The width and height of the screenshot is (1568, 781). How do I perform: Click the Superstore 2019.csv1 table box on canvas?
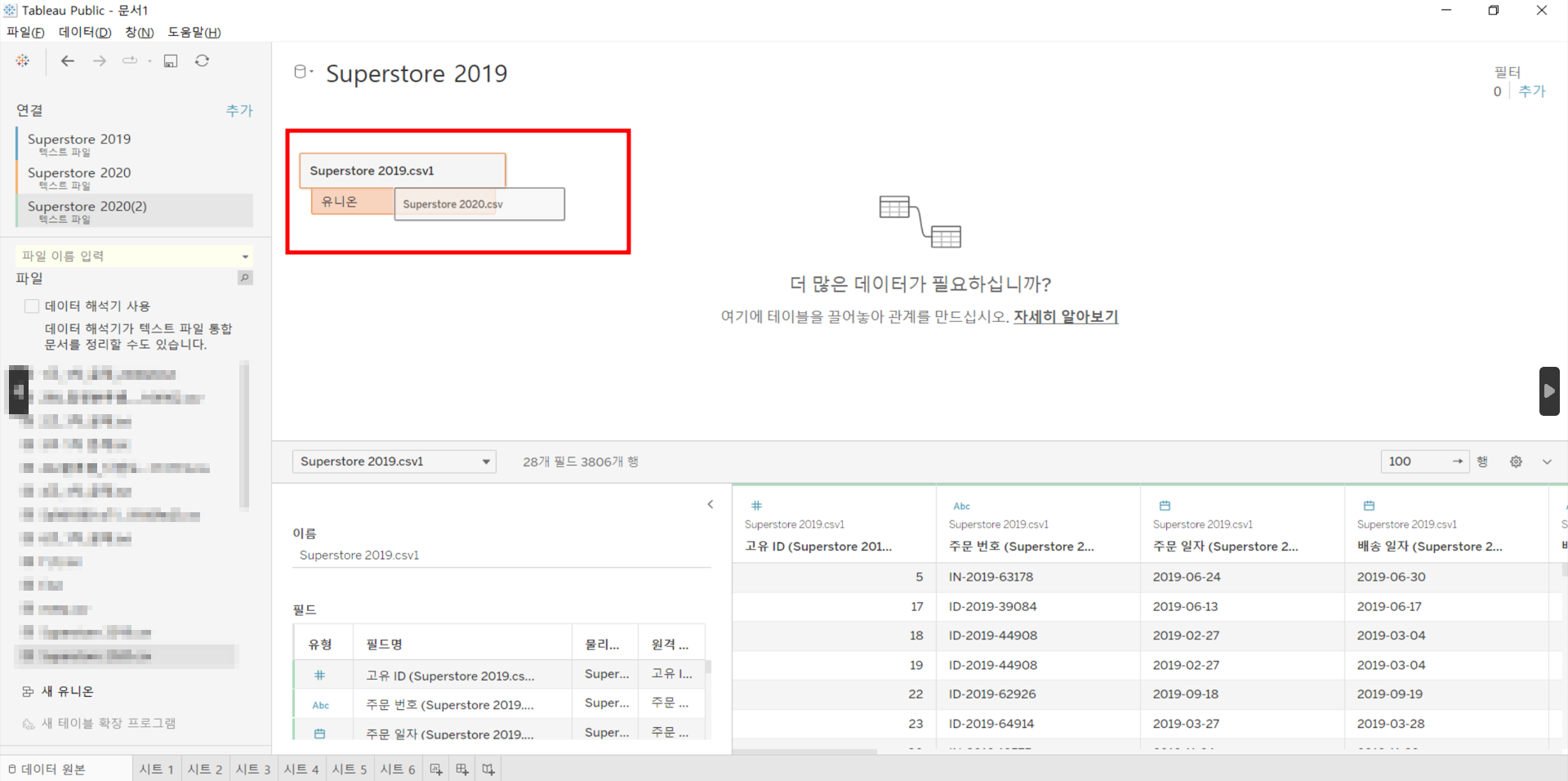coord(403,171)
